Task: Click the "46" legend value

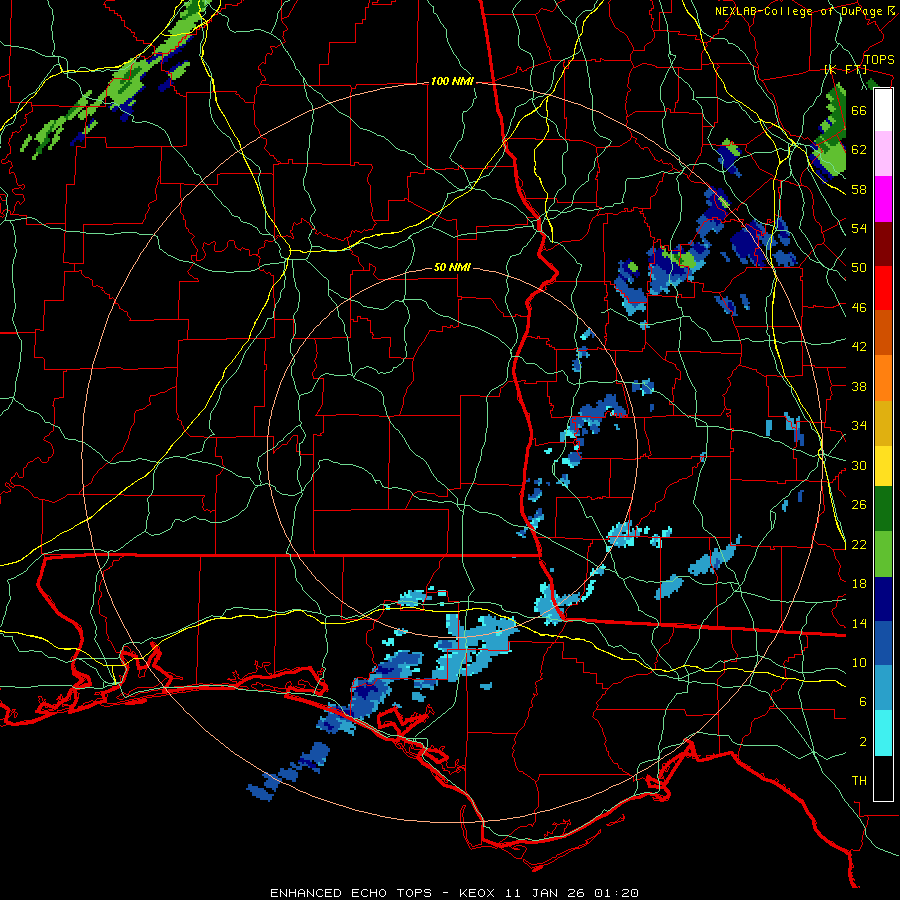Action: pyautogui.click(x=859, y=308)
